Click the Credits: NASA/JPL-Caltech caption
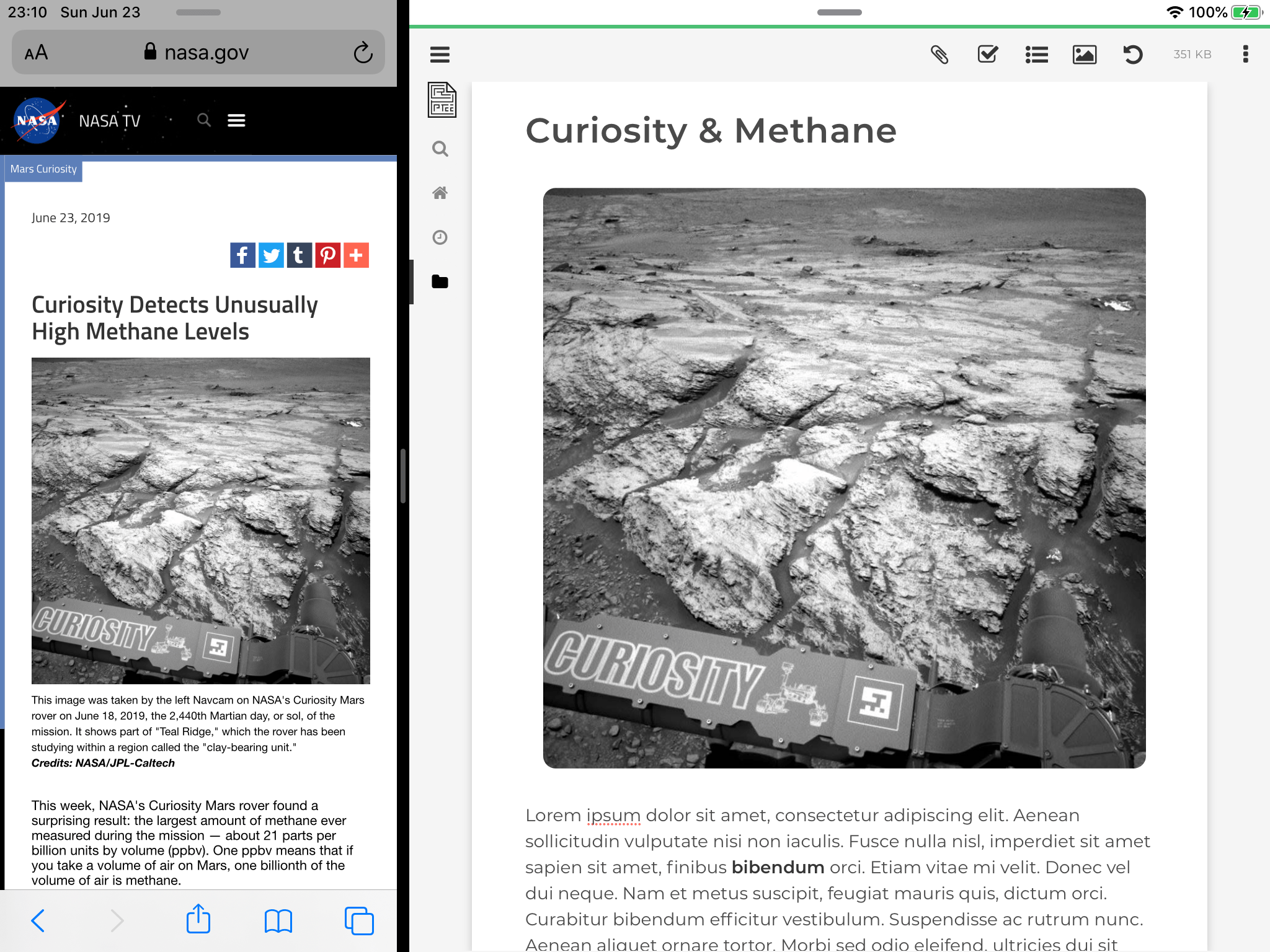The height and width of the screenshot is (952, 1270). [103, 763]
